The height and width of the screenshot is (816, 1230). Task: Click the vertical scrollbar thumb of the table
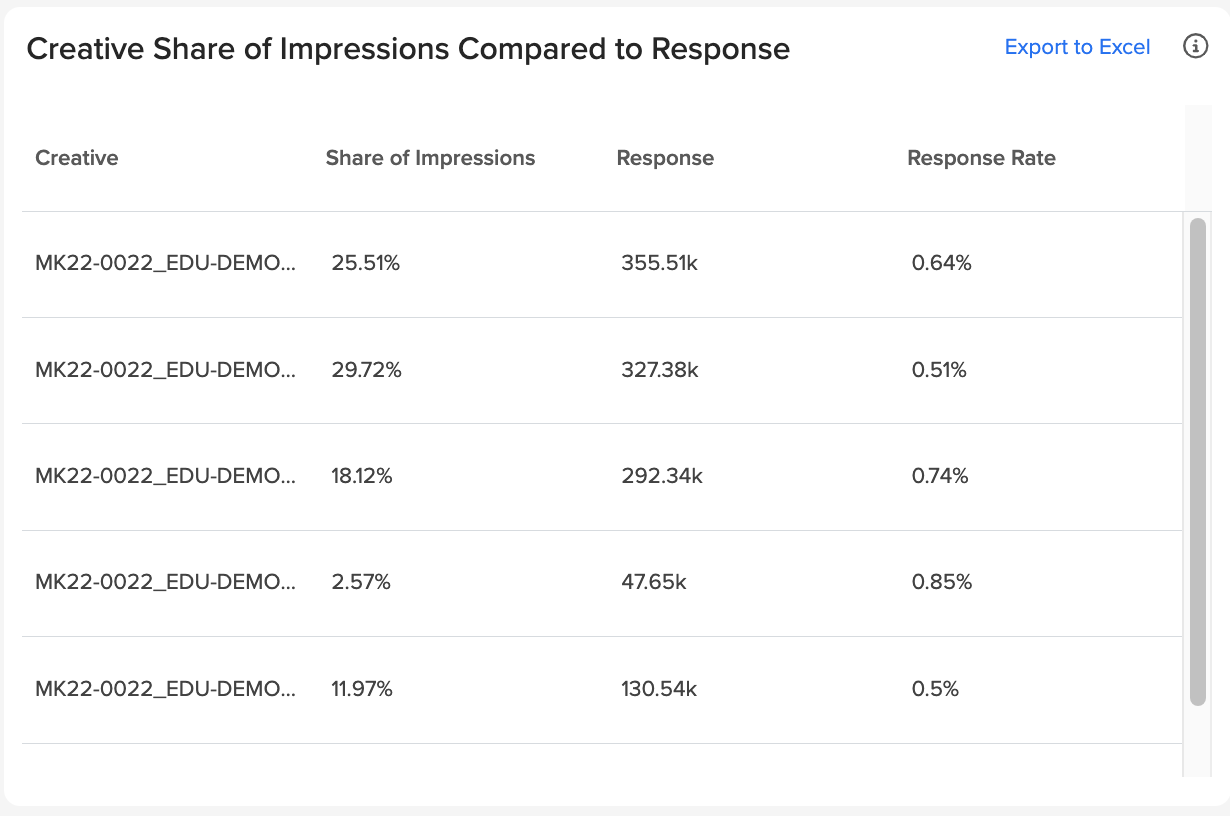[1198, 462]
